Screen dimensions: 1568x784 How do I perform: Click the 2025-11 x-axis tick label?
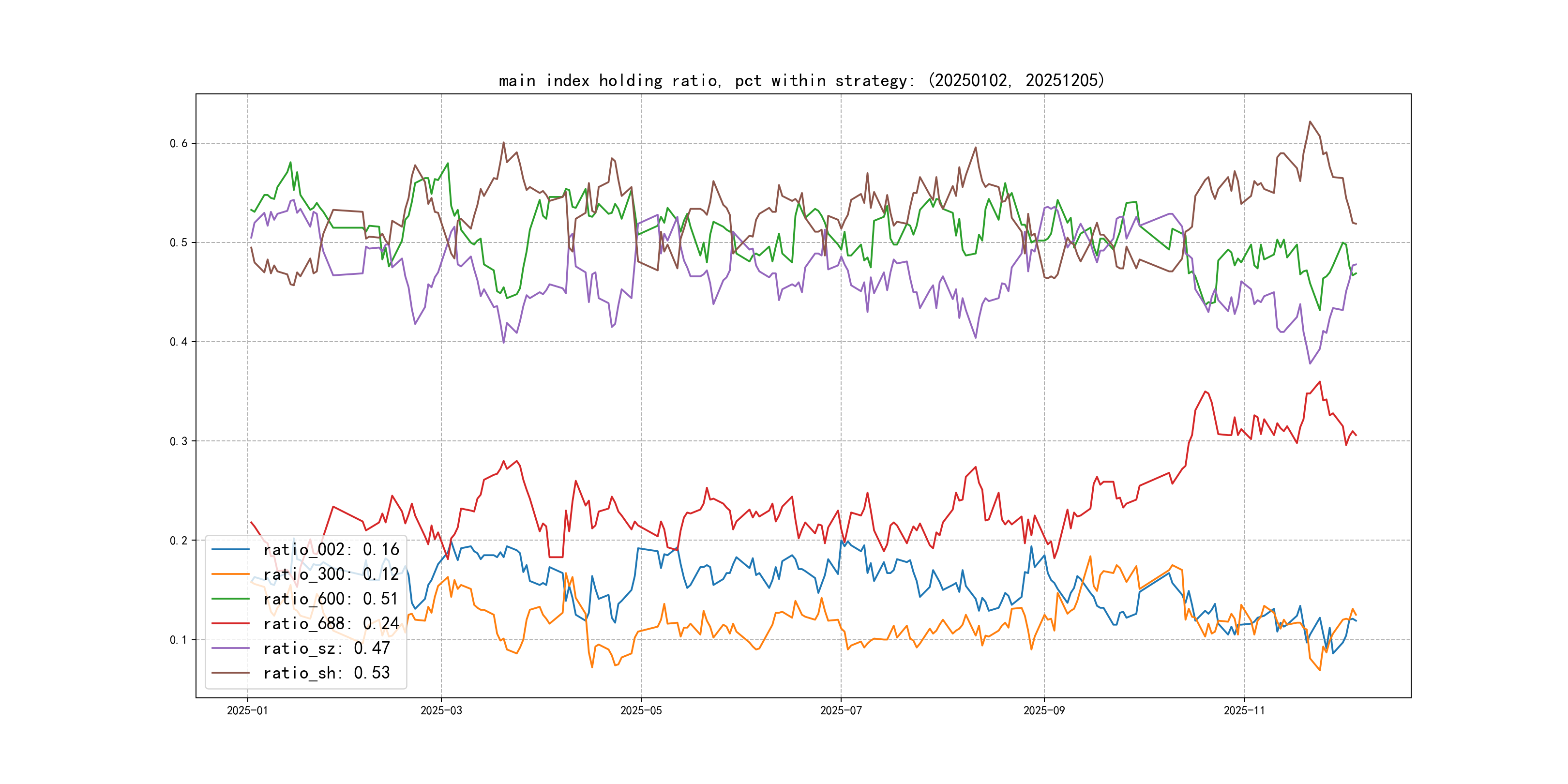[1244, 710]
